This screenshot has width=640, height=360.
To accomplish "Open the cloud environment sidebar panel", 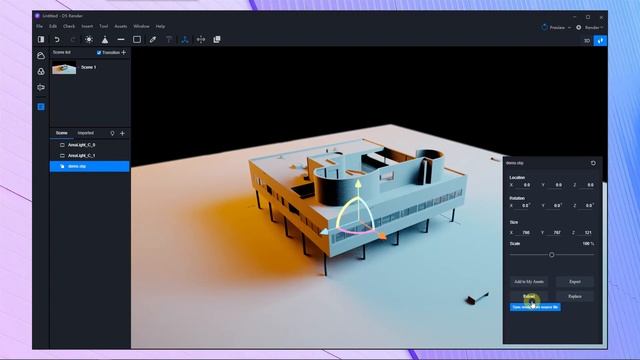I will point(41,56).
